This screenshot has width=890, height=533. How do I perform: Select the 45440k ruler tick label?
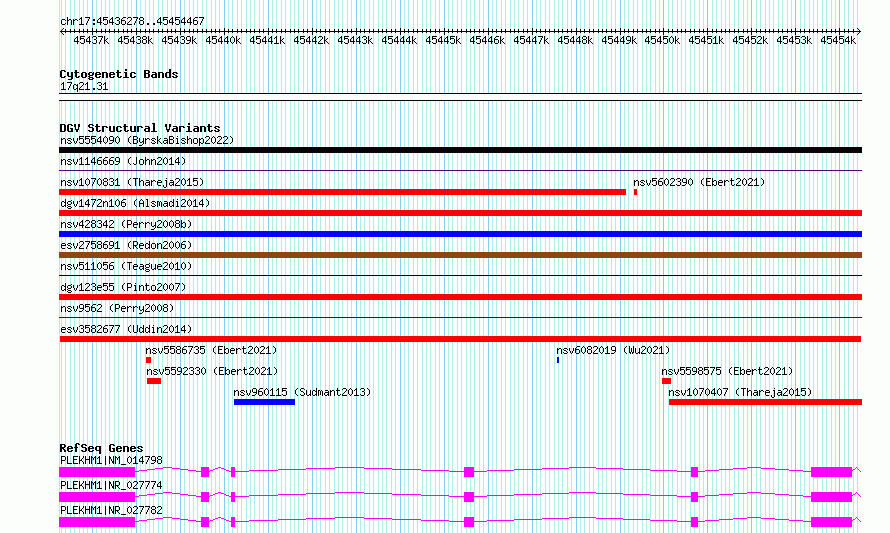pos(223,40)
